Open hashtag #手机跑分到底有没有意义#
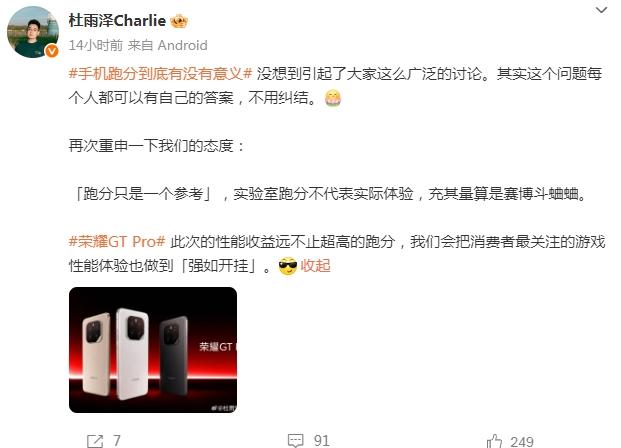The width and height of the screenshot is (621, 448). [160, 74]
